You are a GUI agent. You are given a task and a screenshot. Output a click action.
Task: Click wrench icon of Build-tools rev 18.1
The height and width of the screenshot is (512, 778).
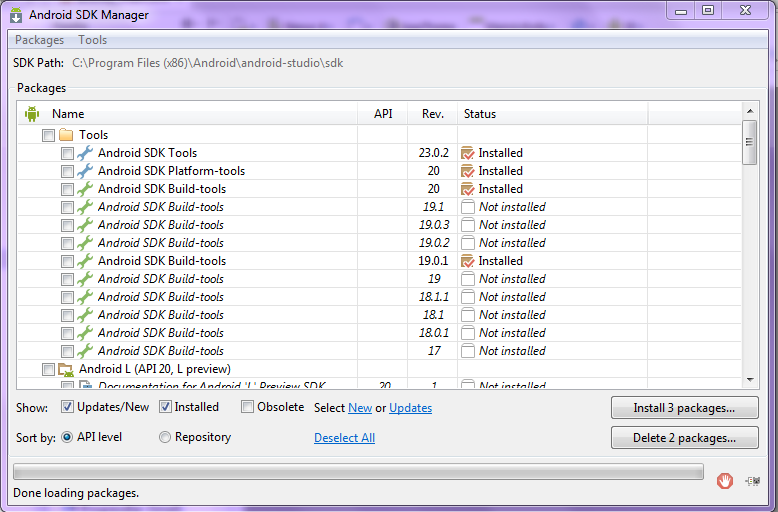click(x=85, y=315)
